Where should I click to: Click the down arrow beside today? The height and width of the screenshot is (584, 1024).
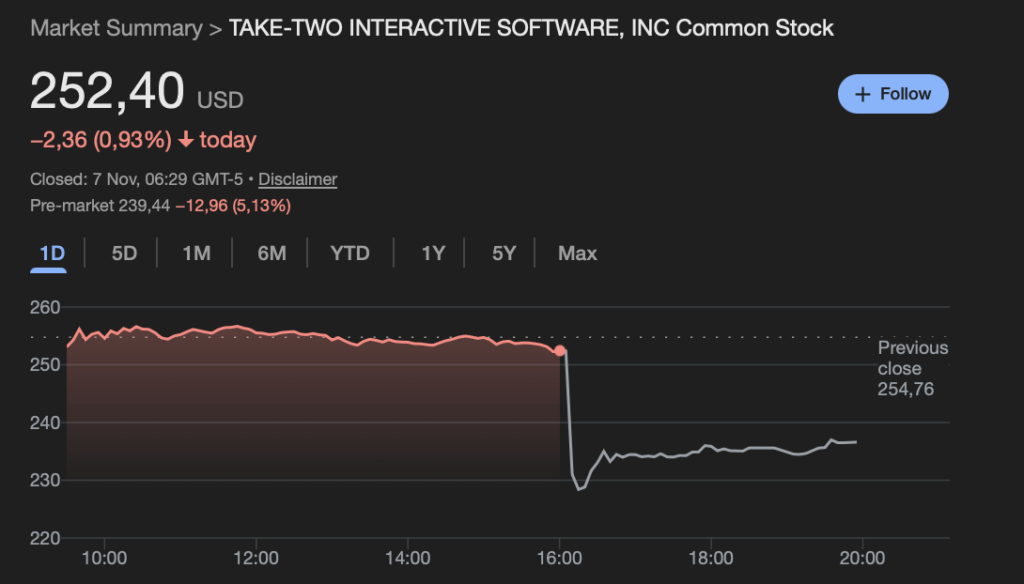[x=186, y=141]
